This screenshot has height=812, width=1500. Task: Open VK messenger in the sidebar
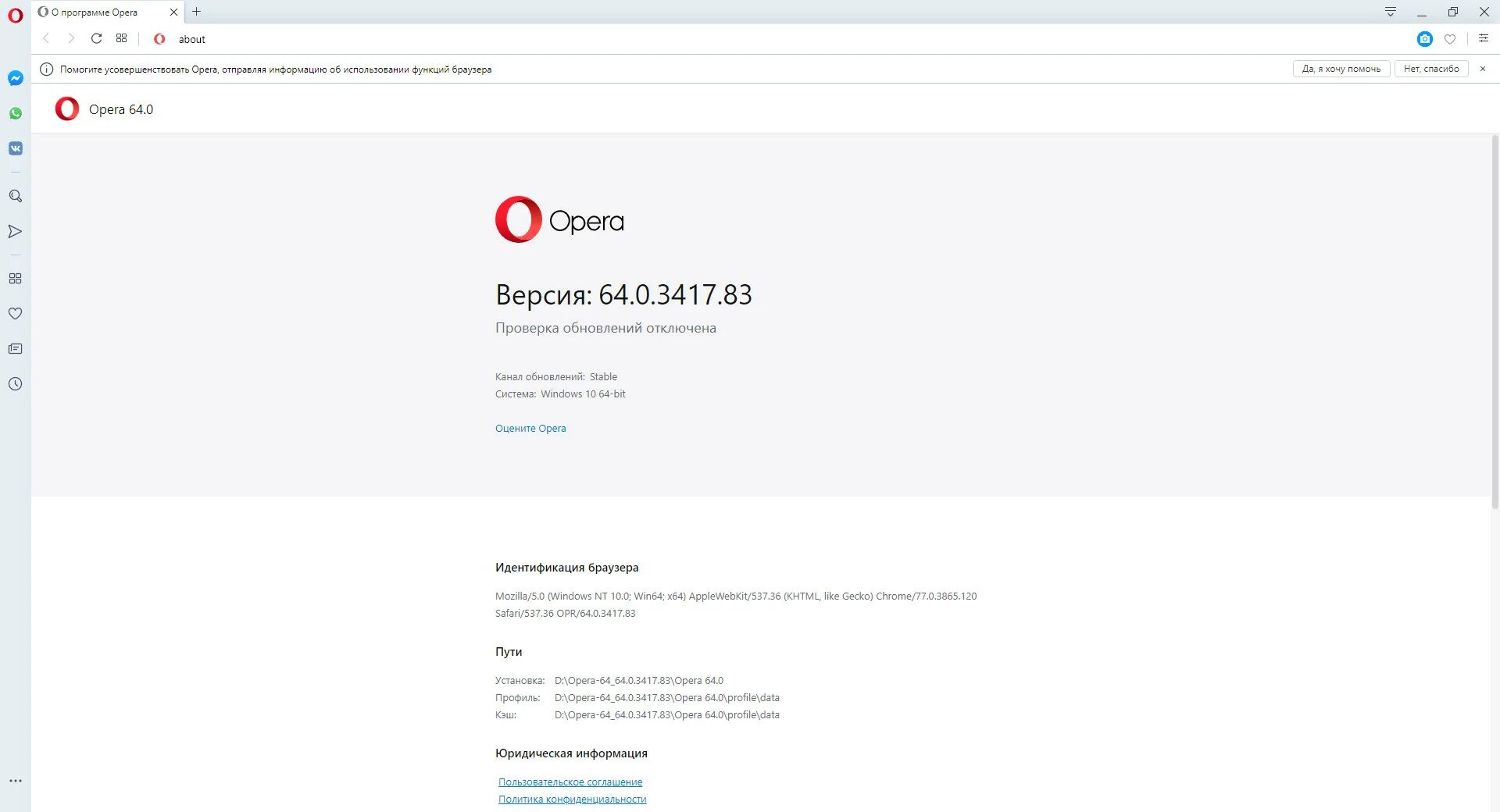(16, 148)
